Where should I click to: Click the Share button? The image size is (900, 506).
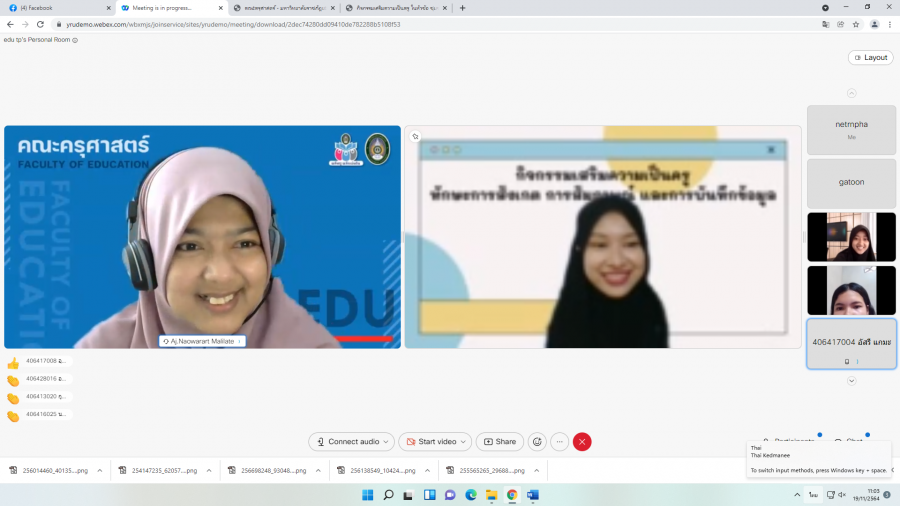pyautogui.click(x=500, y=442)
